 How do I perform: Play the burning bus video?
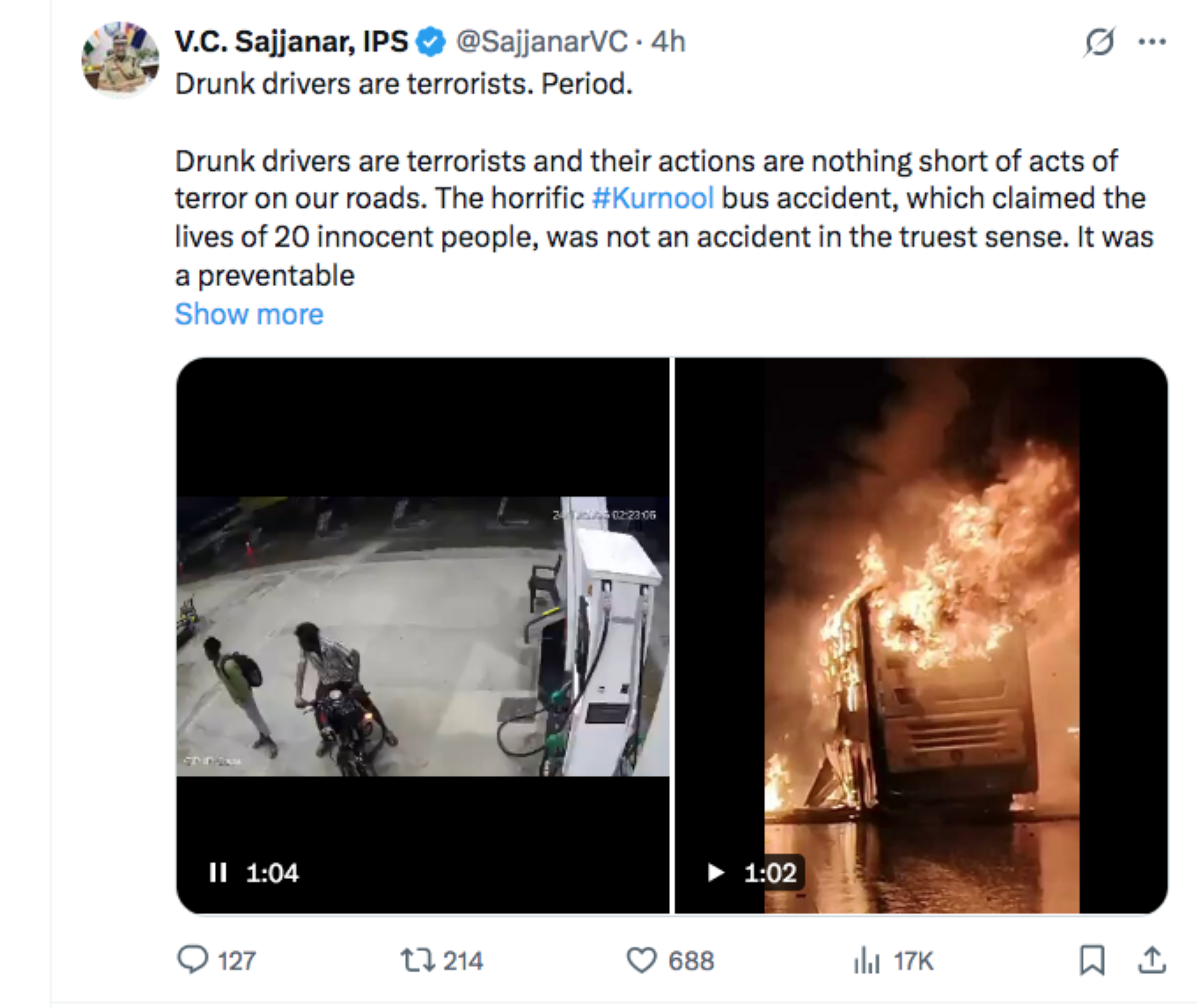716,873
